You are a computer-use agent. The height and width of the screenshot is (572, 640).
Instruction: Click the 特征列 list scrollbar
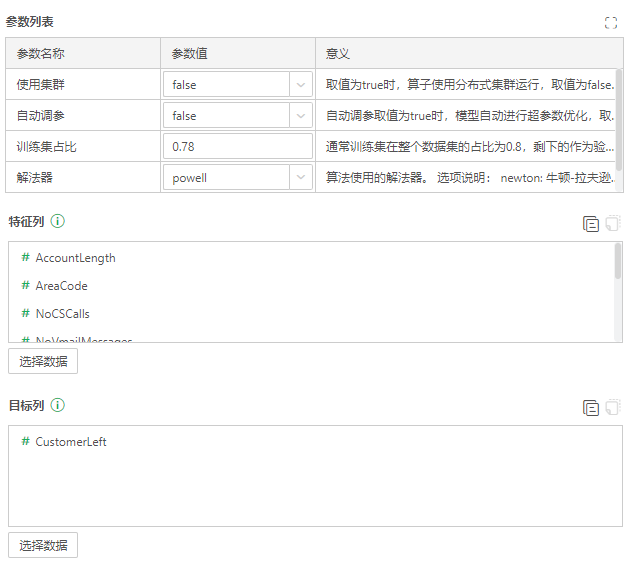click(x=617, y=260)
